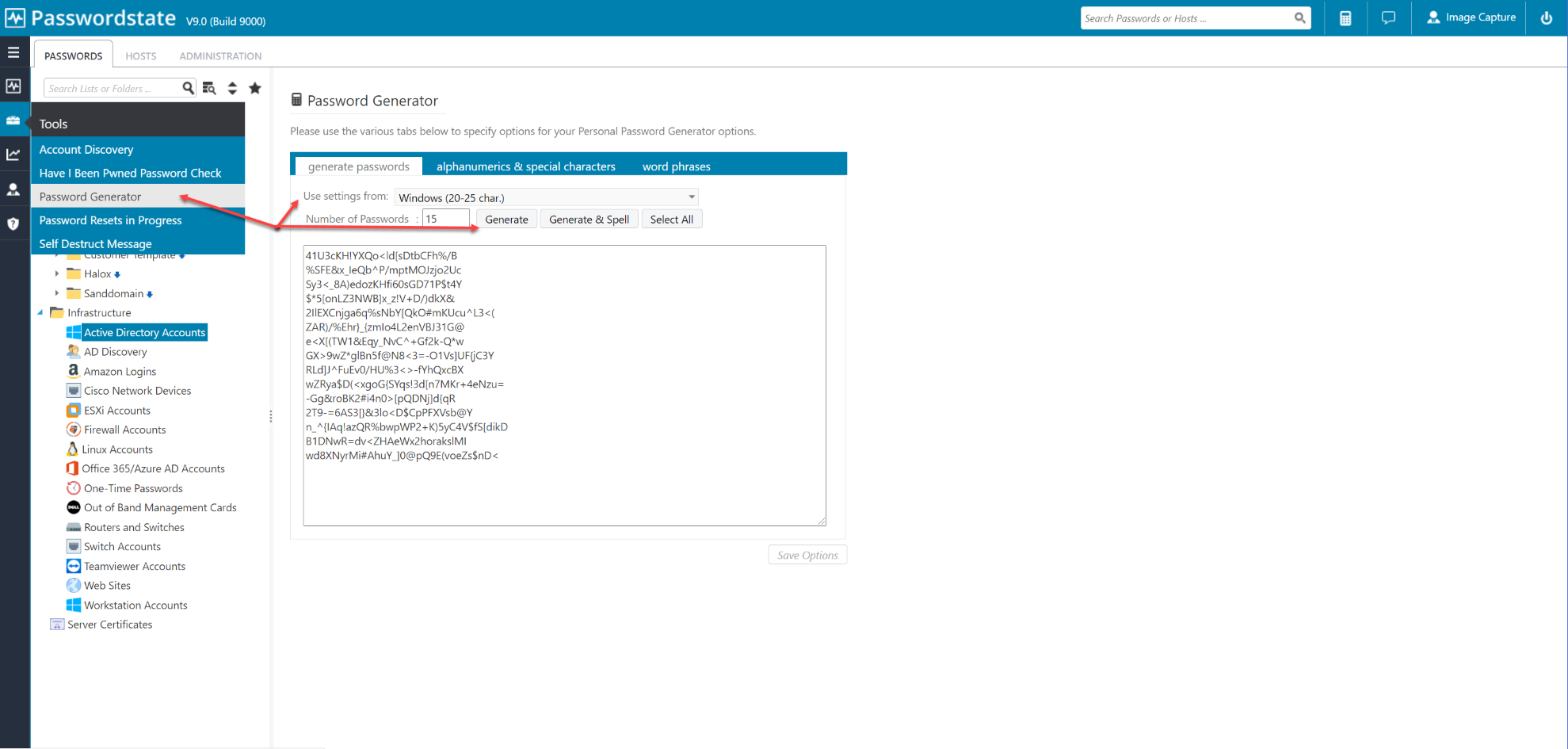Collapse the Infrastructure folder
The width and height of the screenshot is (1568, 749).
(x=40, y=312)
